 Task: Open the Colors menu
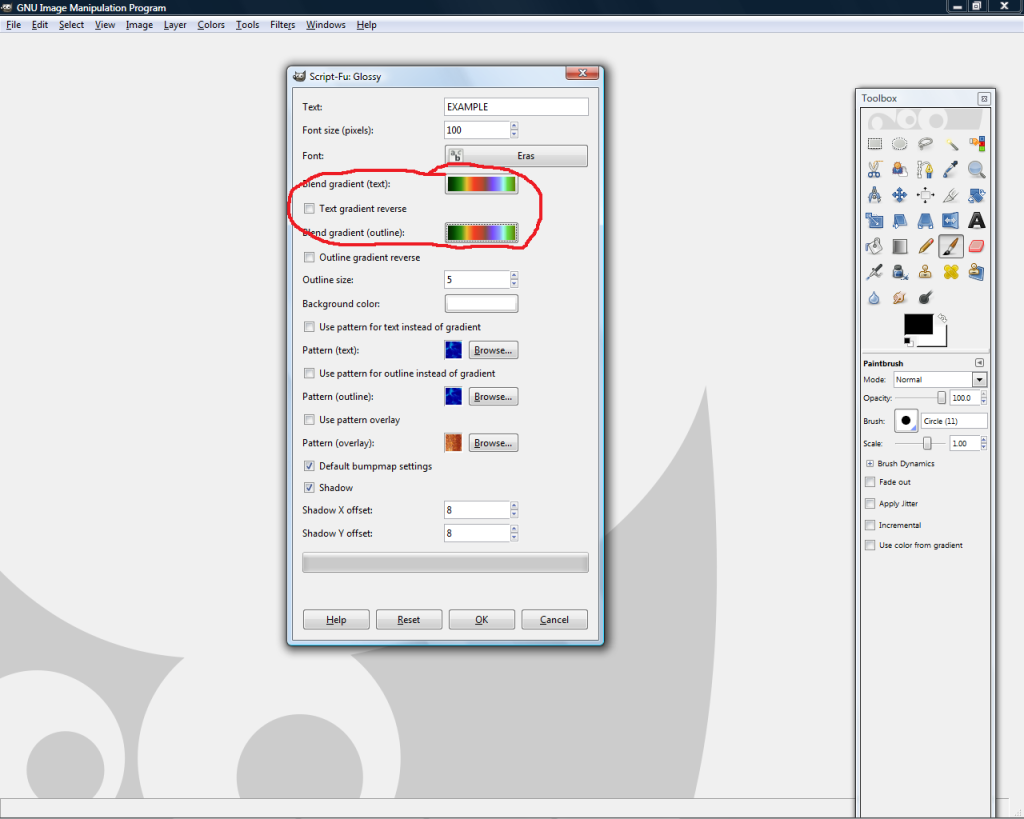(x=211, y=25)
